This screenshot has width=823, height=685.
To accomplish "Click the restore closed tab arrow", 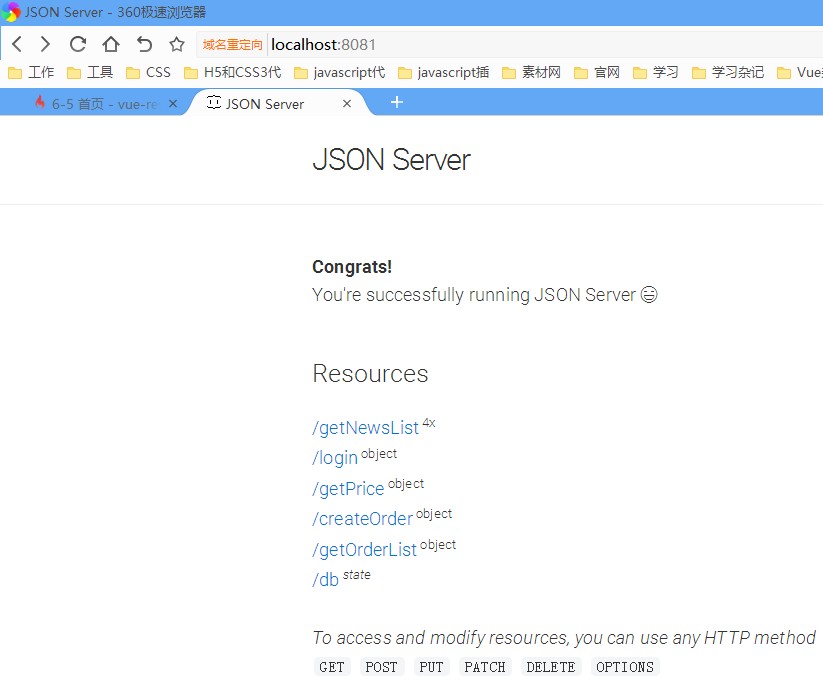I will point(143,44).
